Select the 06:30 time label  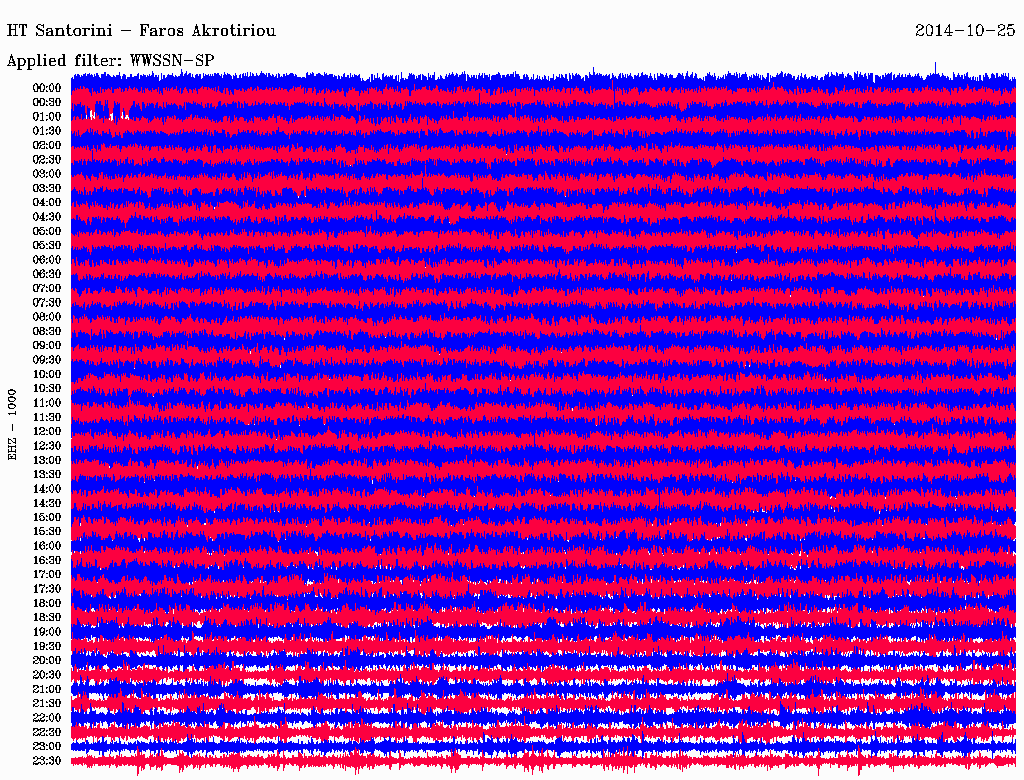point(47,274)
